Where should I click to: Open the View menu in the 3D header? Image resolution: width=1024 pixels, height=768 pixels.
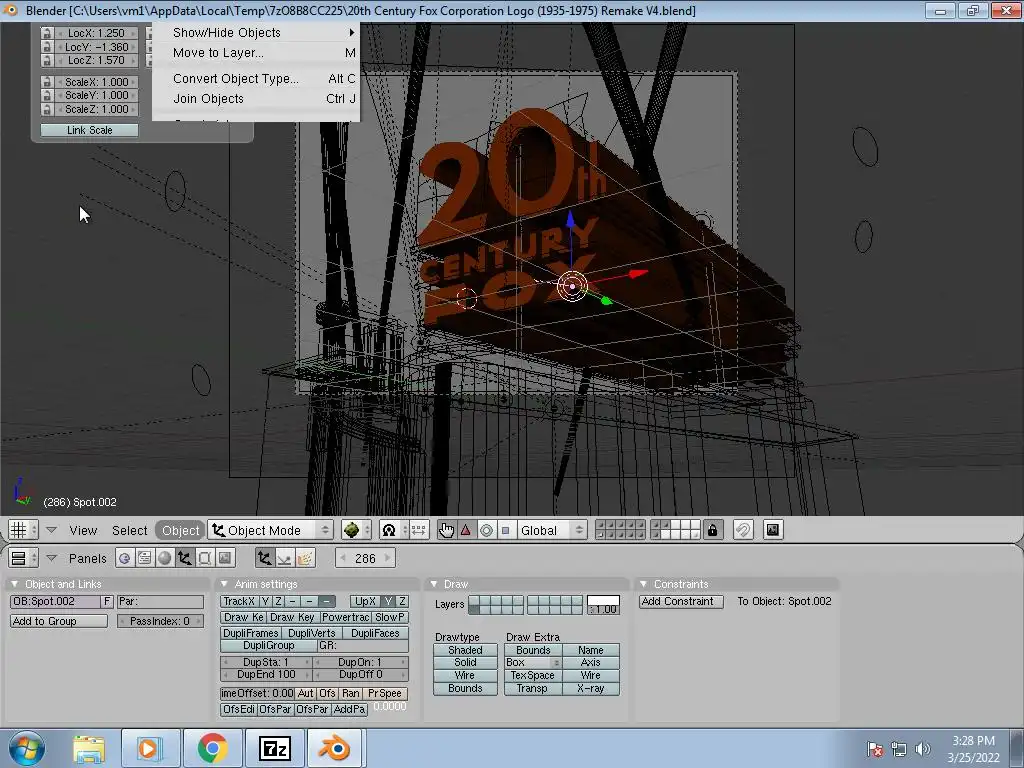coord(83,530)
